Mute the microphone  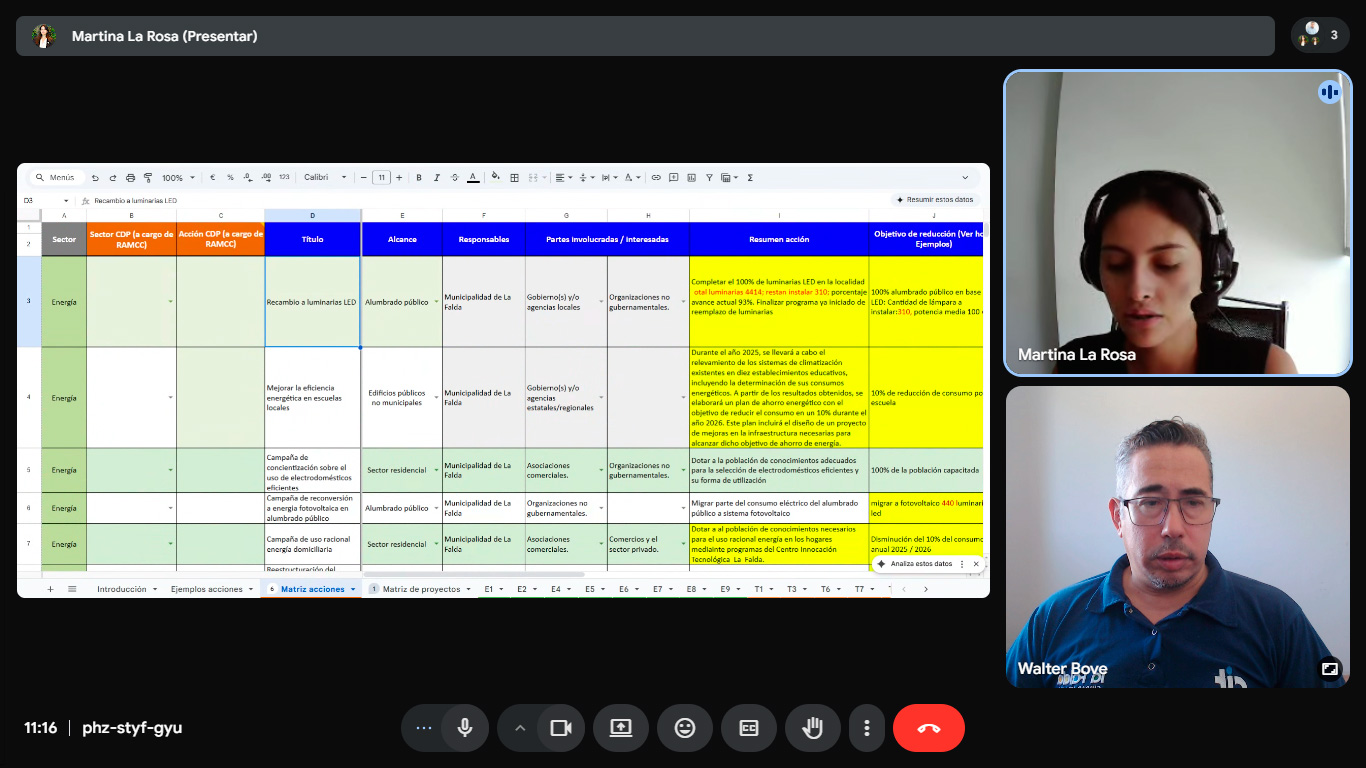pyautogui.click(x=464, y=728)
